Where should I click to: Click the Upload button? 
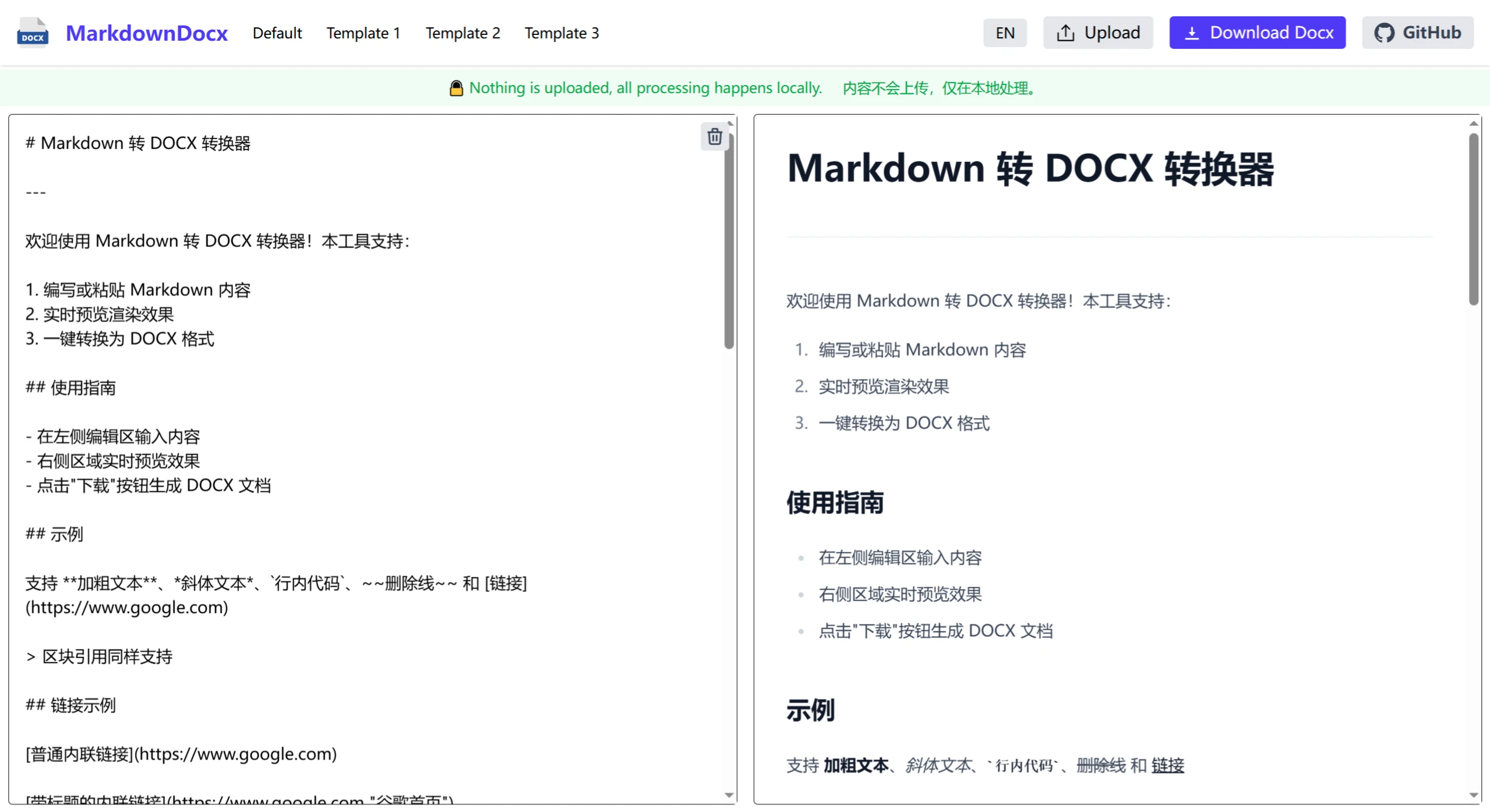click(x=1097, y=33)
